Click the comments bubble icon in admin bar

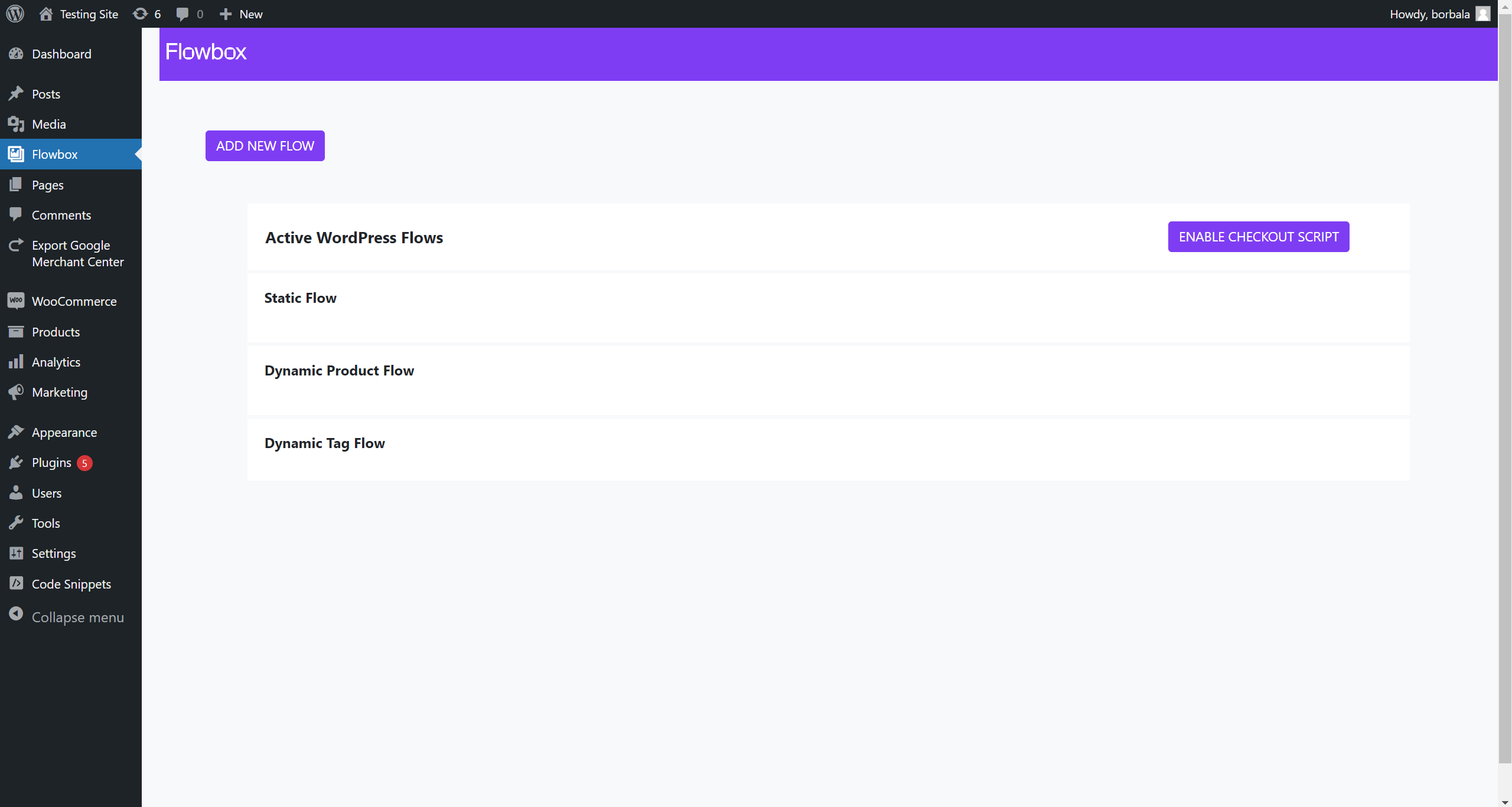(183, 14)
